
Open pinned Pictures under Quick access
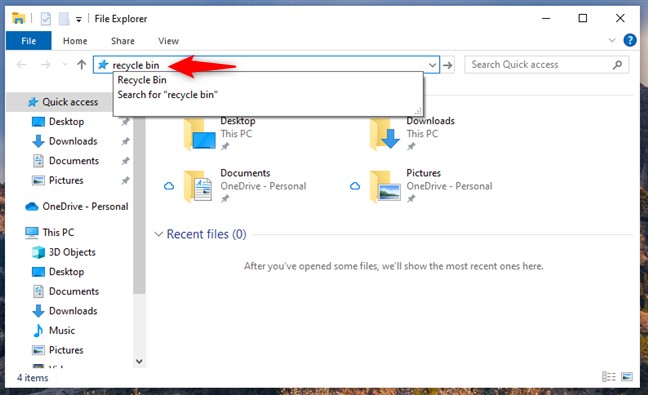click(66, 181)
